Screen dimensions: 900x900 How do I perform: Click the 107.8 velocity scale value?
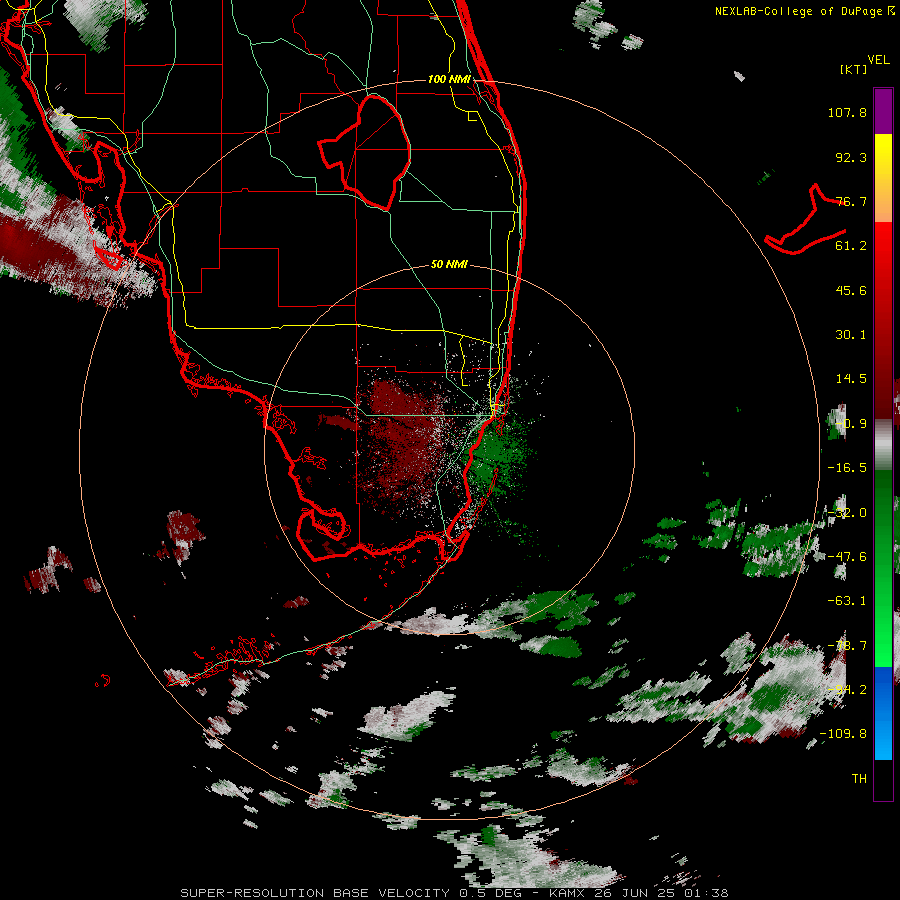(x=847, y=113)
